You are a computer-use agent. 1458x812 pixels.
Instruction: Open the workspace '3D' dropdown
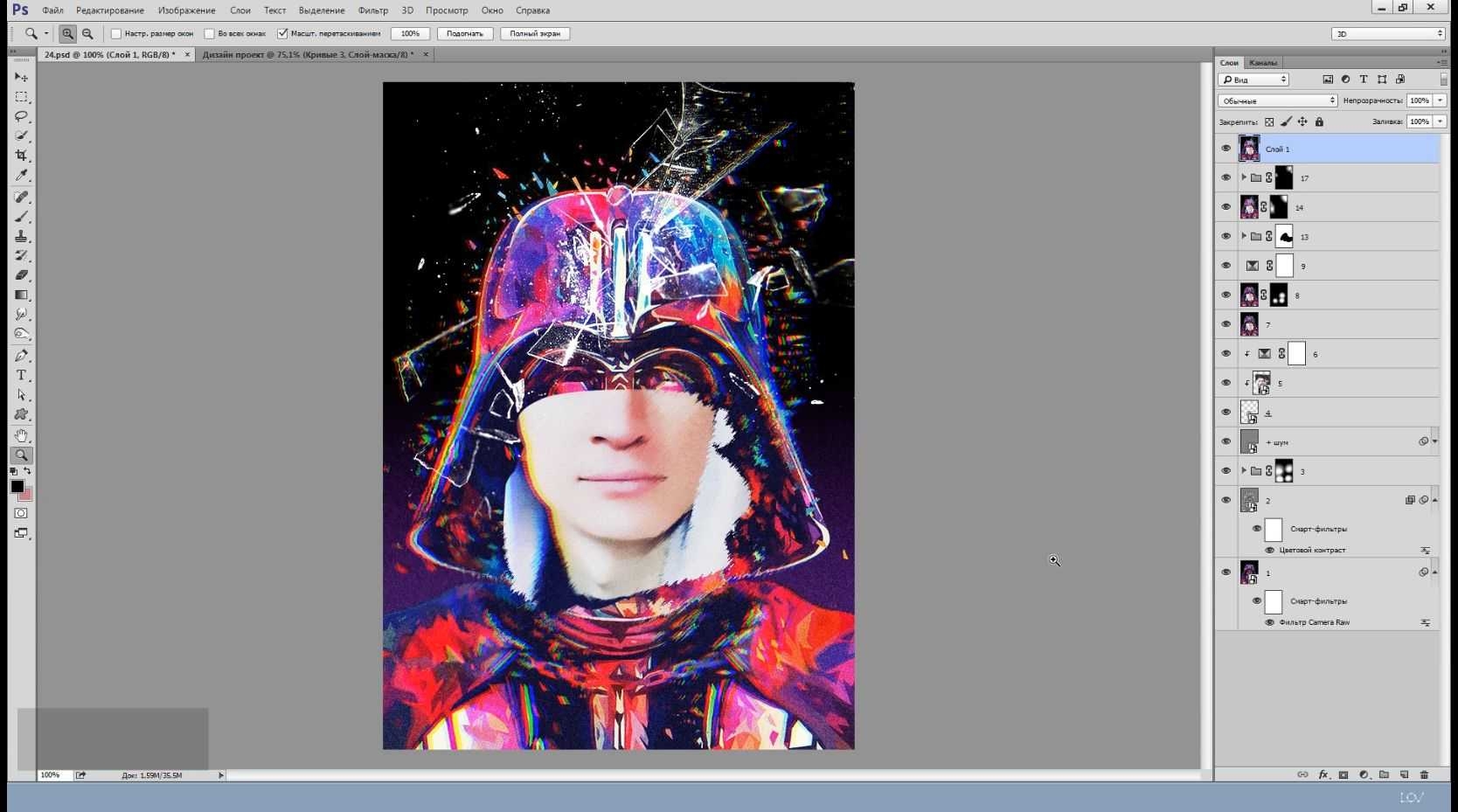[1388, 34]
